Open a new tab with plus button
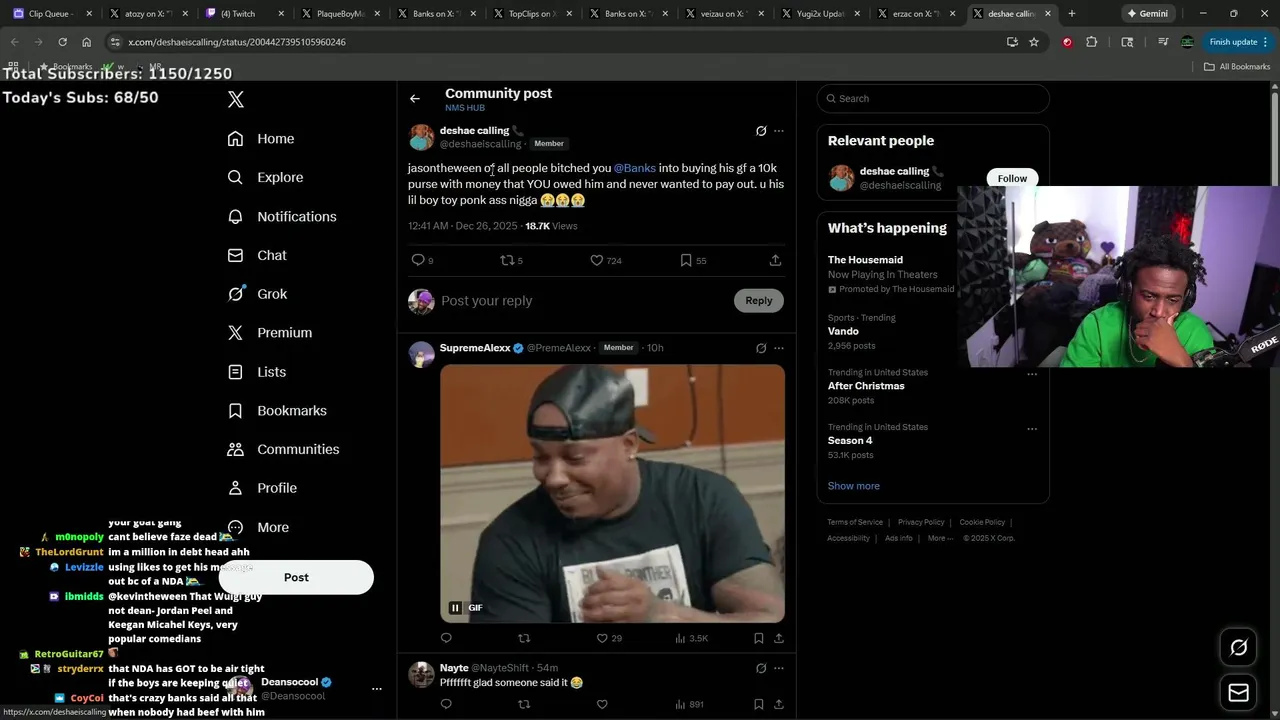The image size is (1280, 720). (1071, 14)
